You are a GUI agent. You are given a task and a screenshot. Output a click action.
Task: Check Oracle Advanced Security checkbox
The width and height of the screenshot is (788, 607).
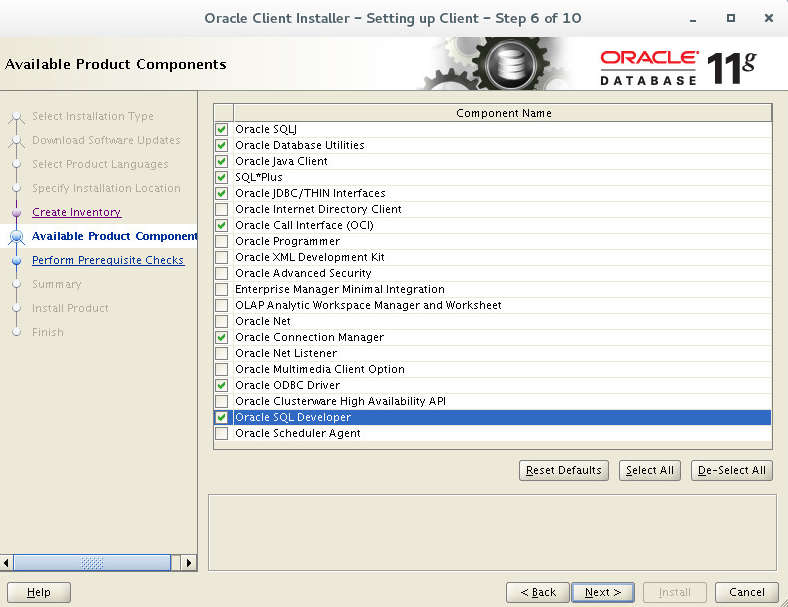pos(222,273)
